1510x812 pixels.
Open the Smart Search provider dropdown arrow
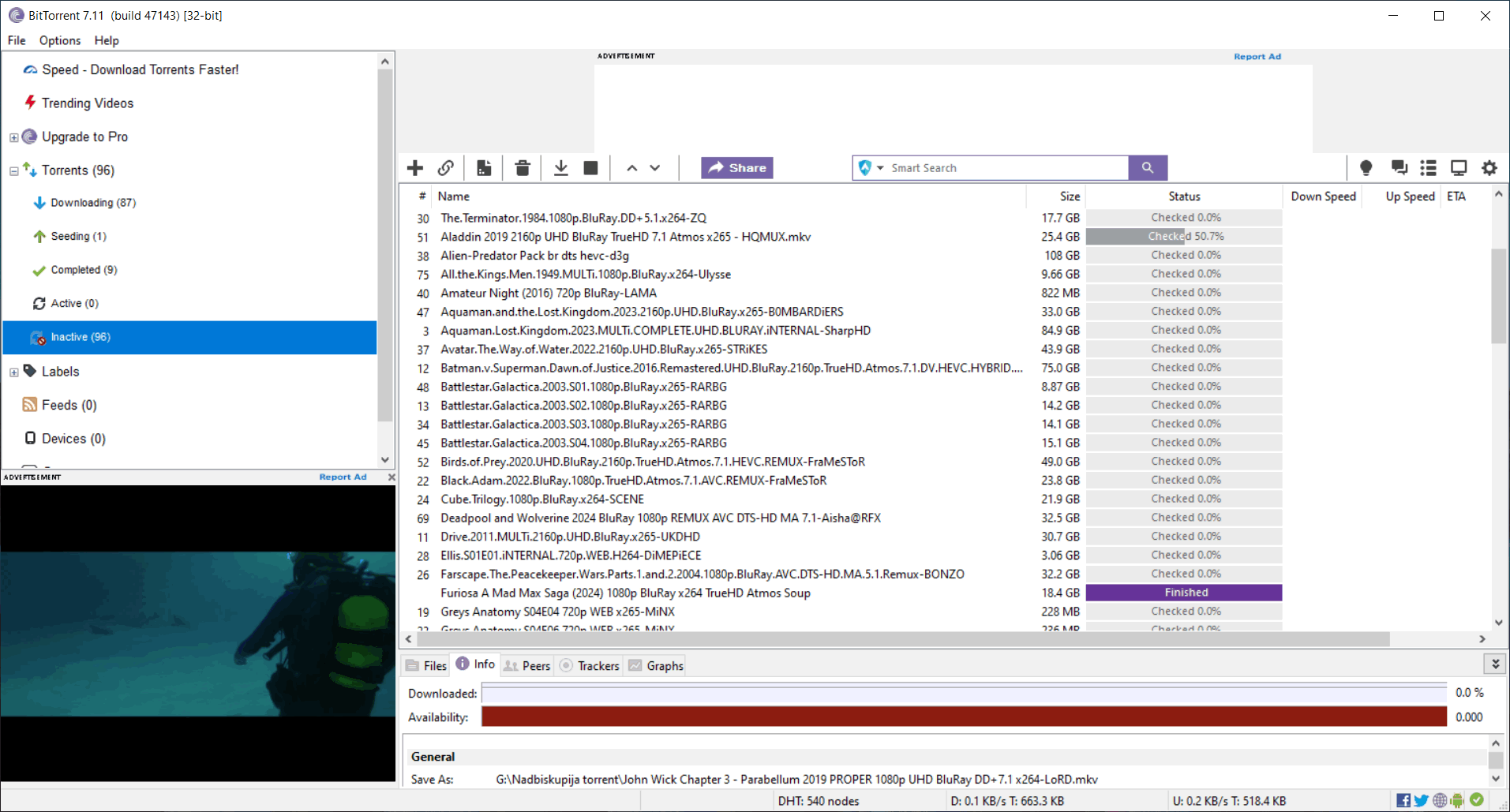[880, 168]
